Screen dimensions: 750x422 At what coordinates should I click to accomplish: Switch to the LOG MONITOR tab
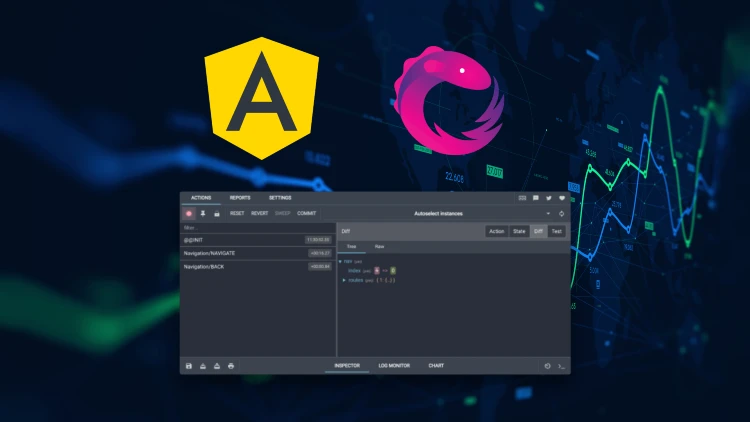click(x=394, y=366)
